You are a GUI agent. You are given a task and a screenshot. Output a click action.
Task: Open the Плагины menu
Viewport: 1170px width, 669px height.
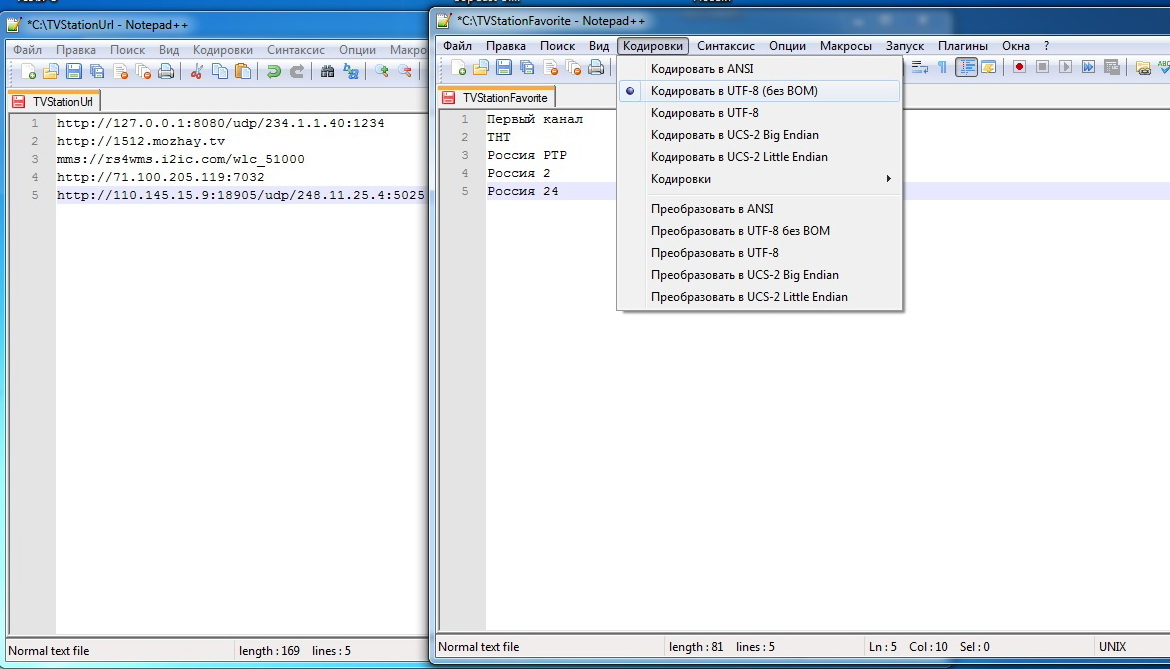[963, 46]
